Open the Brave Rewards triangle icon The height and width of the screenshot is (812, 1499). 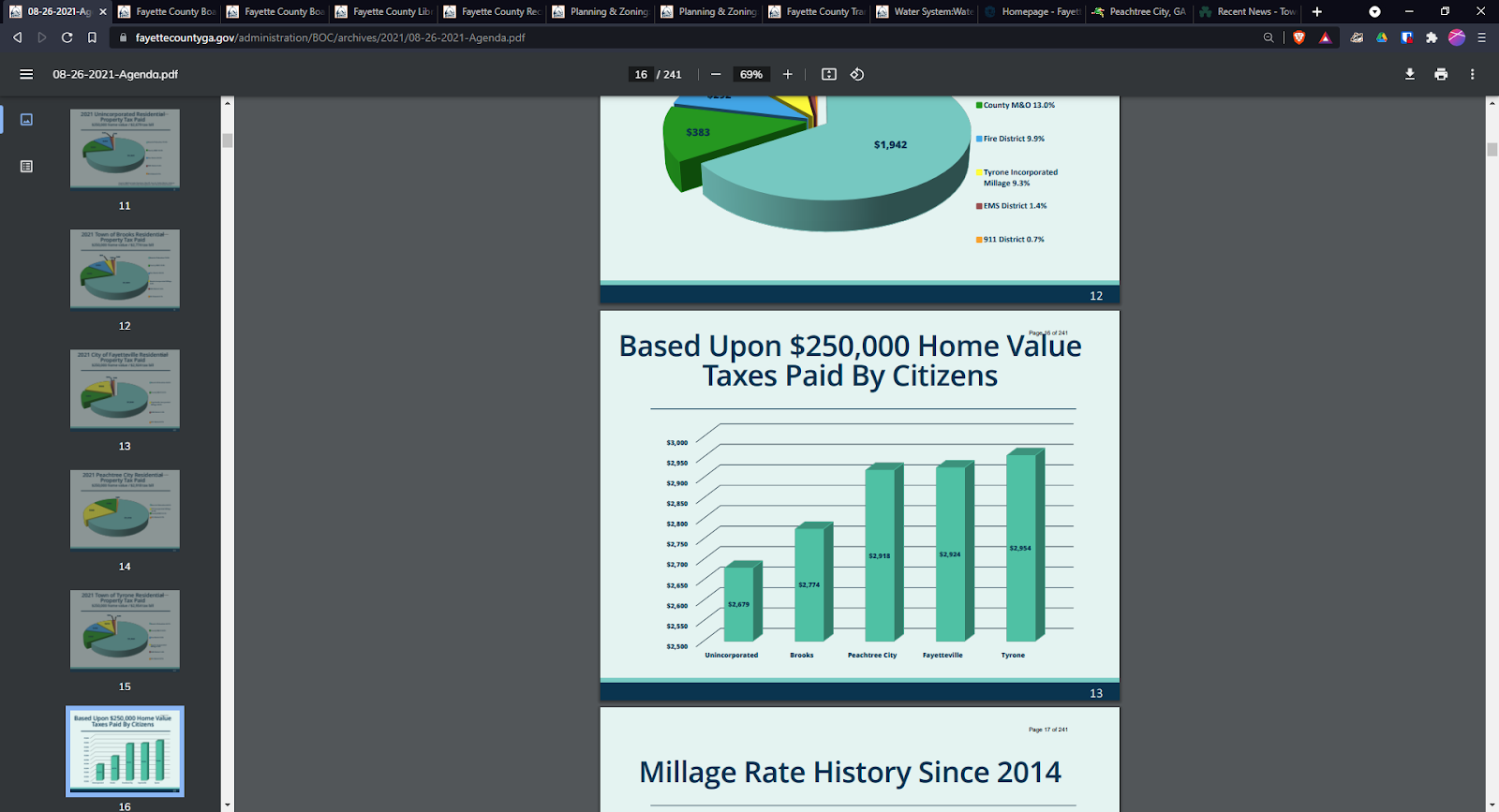tap(1325, 37)
